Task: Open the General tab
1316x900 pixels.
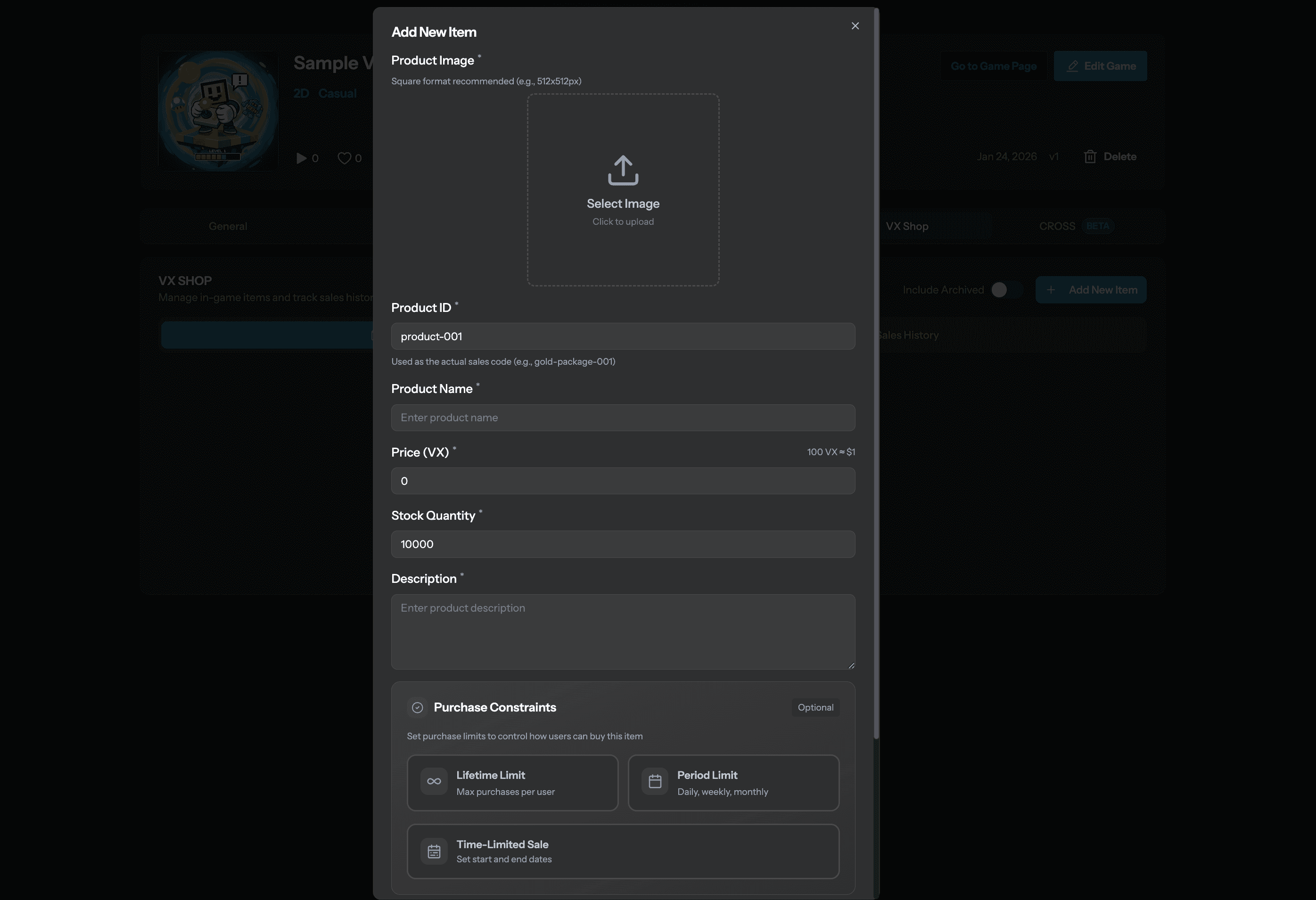Action: point(228,227)
